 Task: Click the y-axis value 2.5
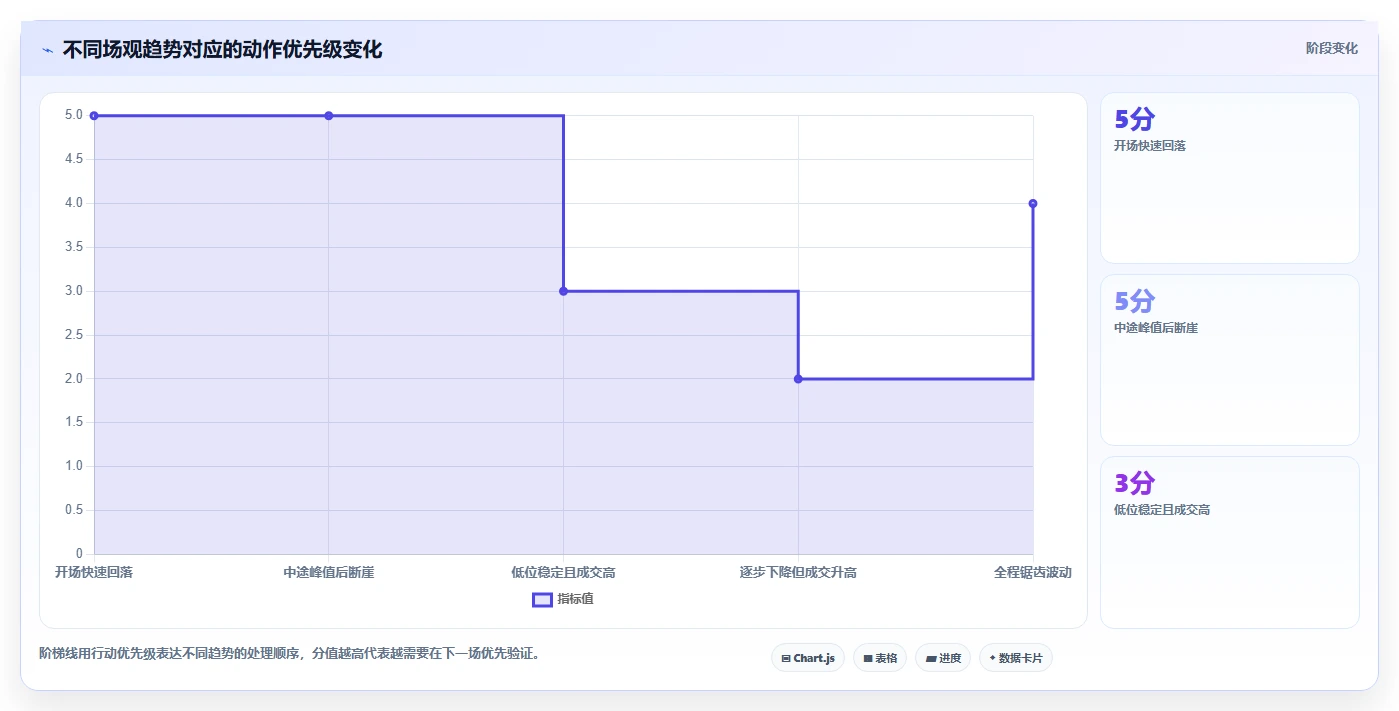point(74,335)
